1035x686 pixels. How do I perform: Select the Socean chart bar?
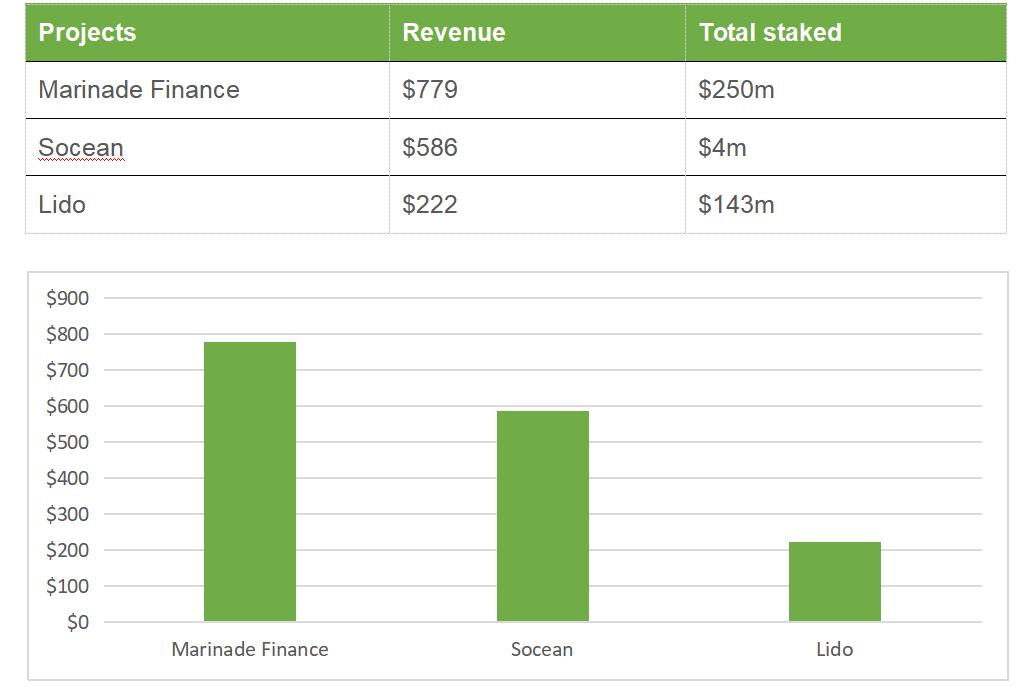click(x=543, y=516)
